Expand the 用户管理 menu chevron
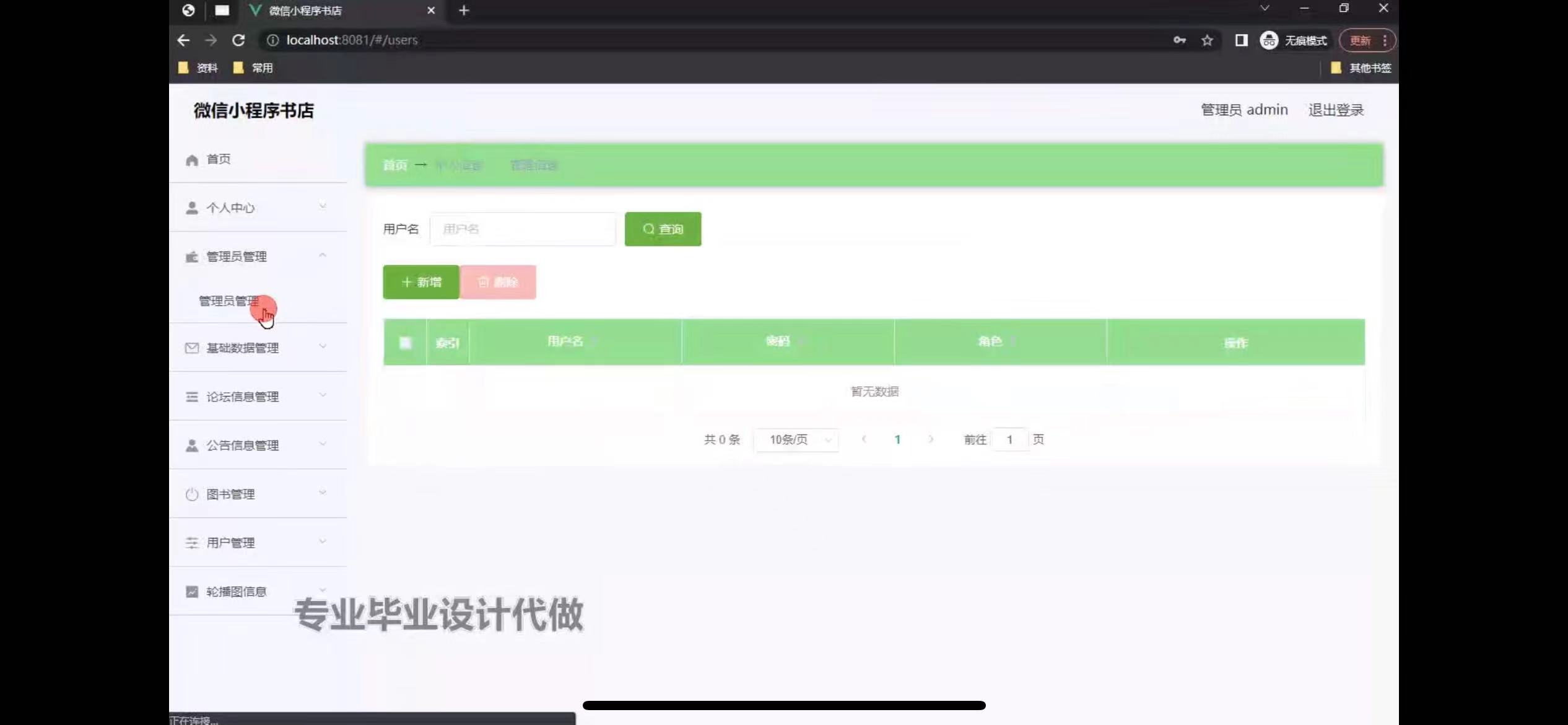The image size is (1568, 725). pos(323,541)
